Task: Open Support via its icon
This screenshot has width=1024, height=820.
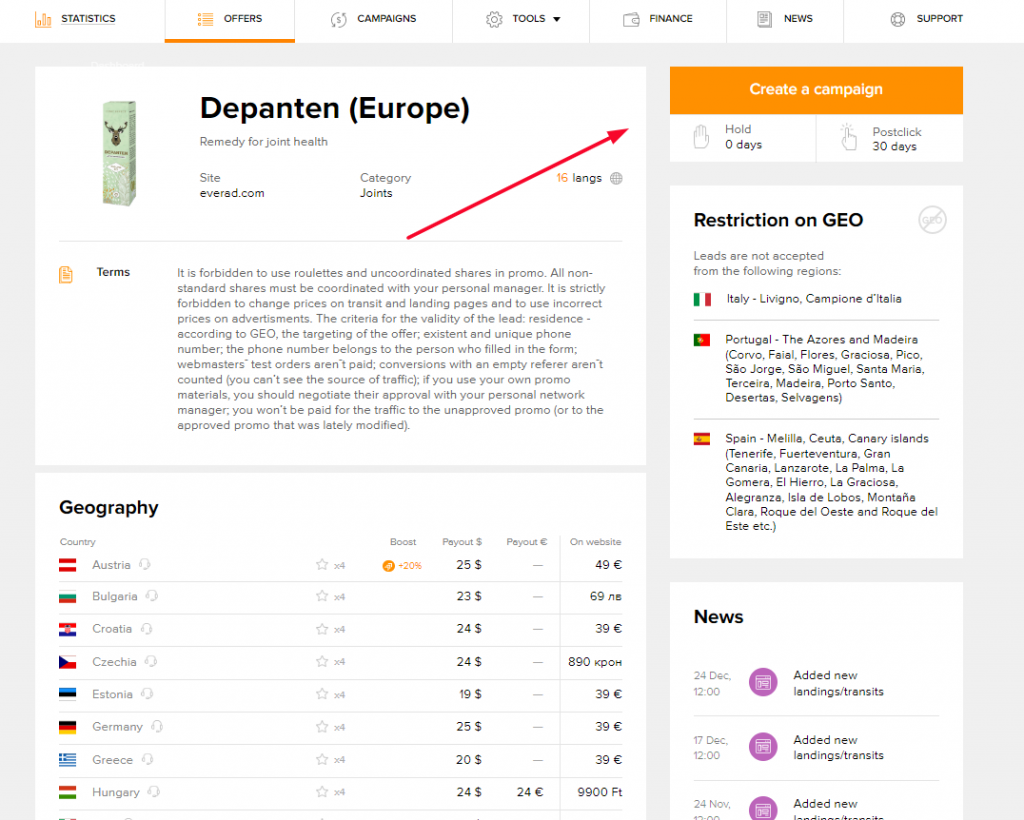Action: pos(896,18)
